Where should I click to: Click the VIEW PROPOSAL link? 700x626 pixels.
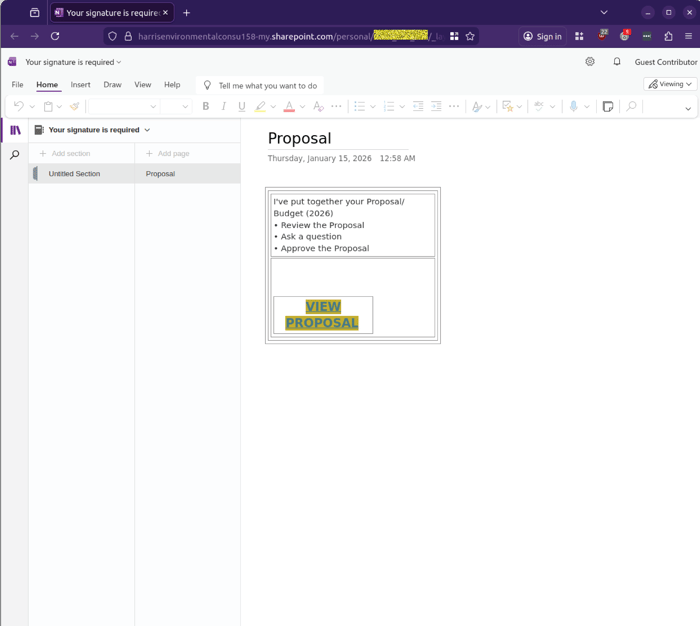322,315
